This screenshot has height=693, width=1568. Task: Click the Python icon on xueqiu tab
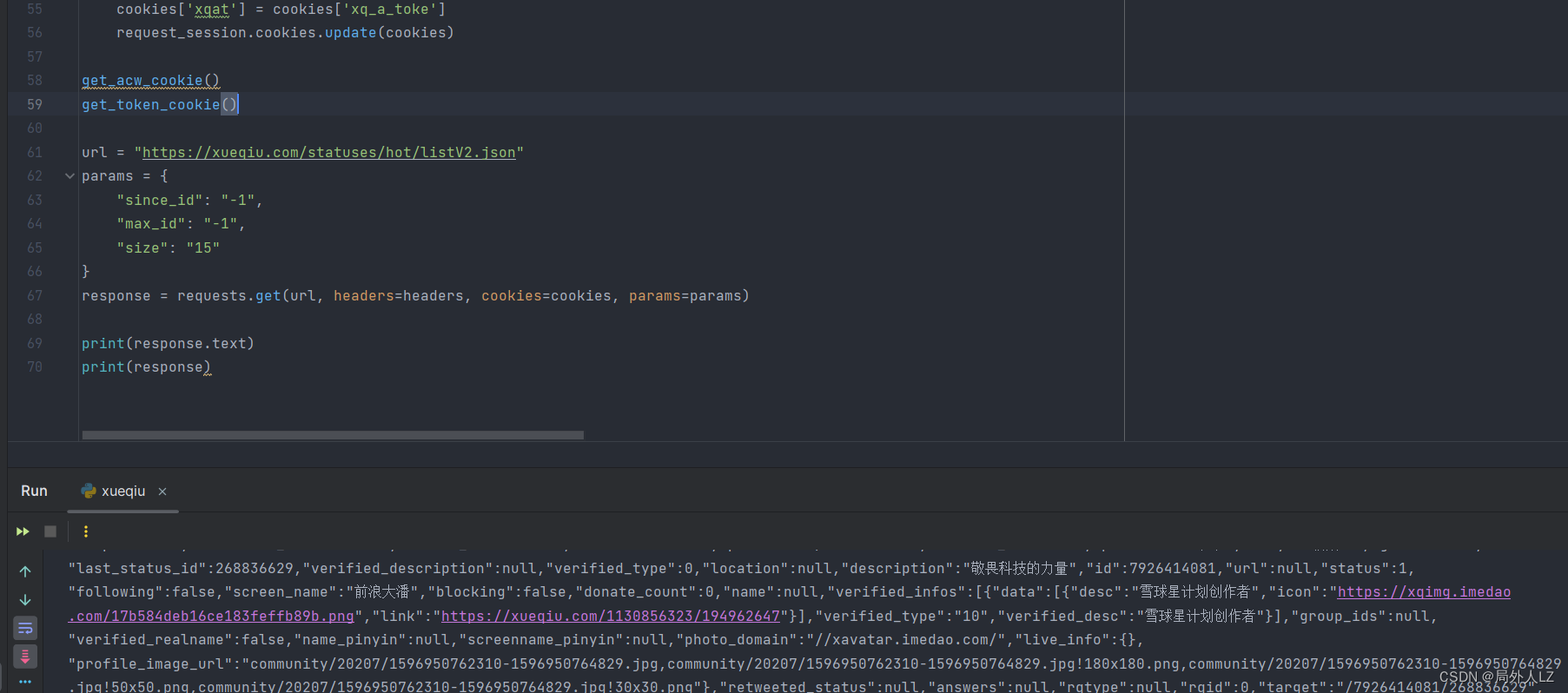pyautogui.click(x=88, y=491)
